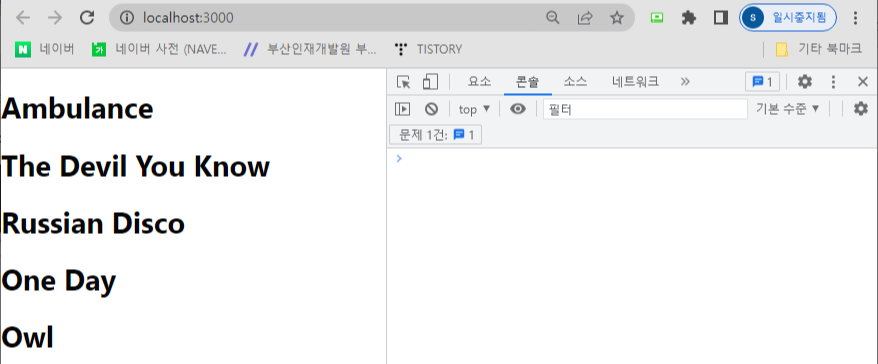The image size is (878, 364).
Task: Bookmark this page with the star icon
Action: click(x=617, y=18)
